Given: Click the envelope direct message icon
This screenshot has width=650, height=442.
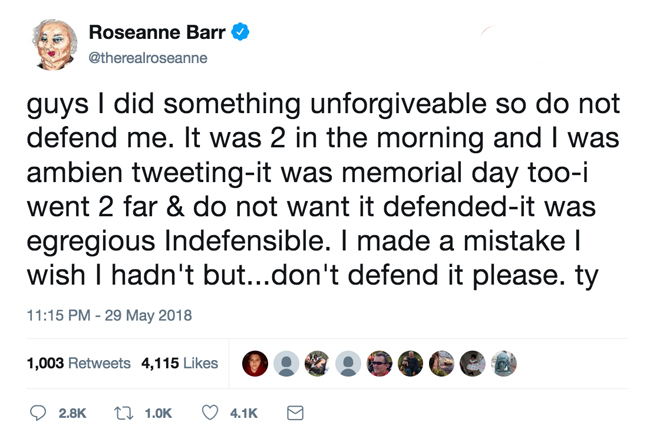Looking at the screenshot, I should coord(295,412).
